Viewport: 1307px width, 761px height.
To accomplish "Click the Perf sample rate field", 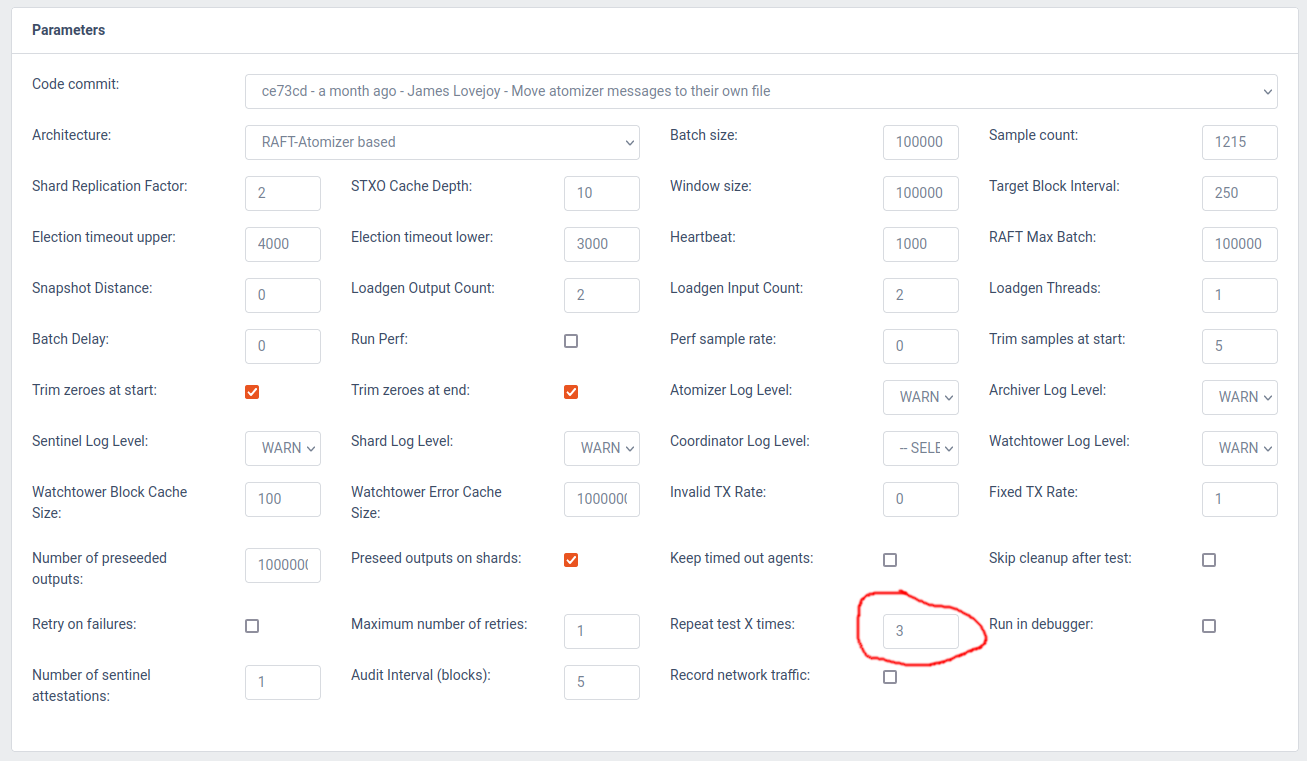I will (x=921, y=346).
